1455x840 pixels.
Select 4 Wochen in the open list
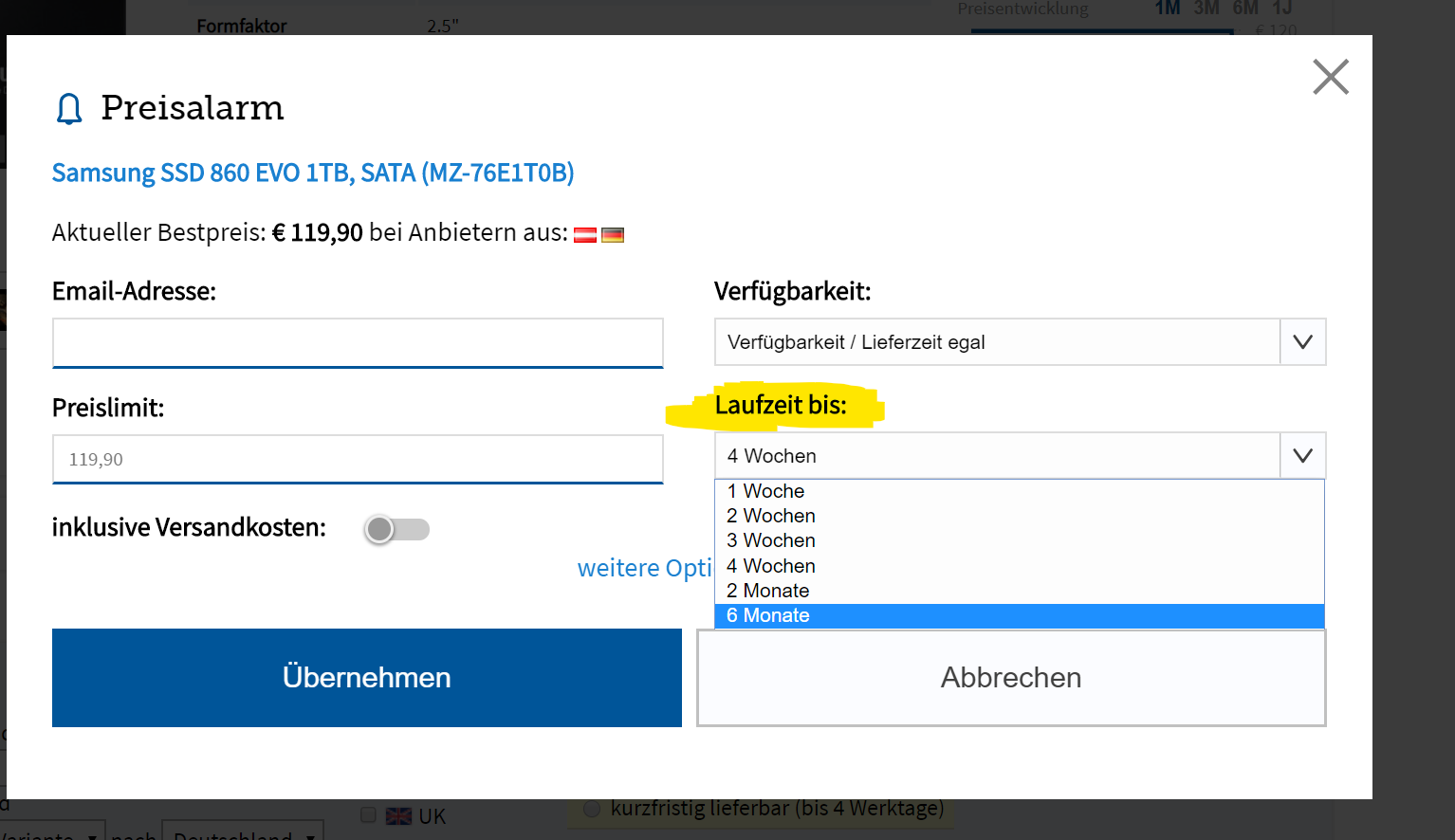click(x=1020, y=566)
